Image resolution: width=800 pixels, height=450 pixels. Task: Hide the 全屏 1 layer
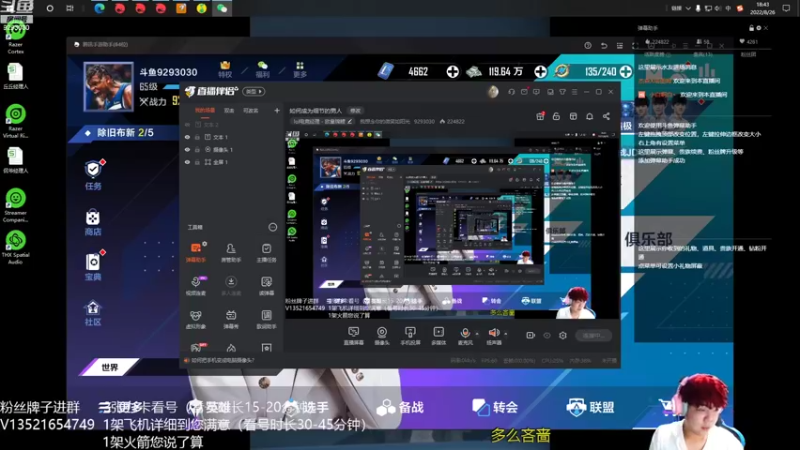click(187, 162)
